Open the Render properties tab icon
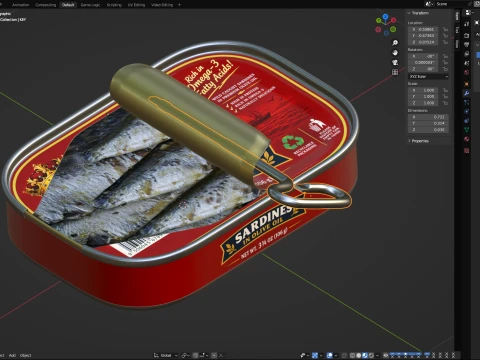The image size is (480, 360). tap(467, 35)
